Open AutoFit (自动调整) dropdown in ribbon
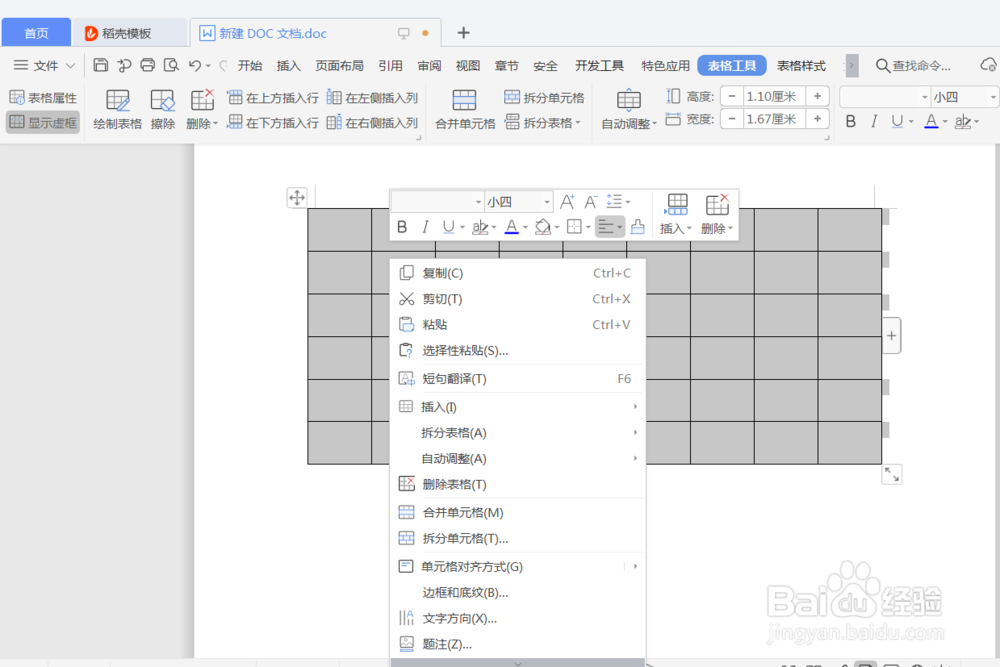Viewport: 1000px width, 667px height. pos(629,110)
